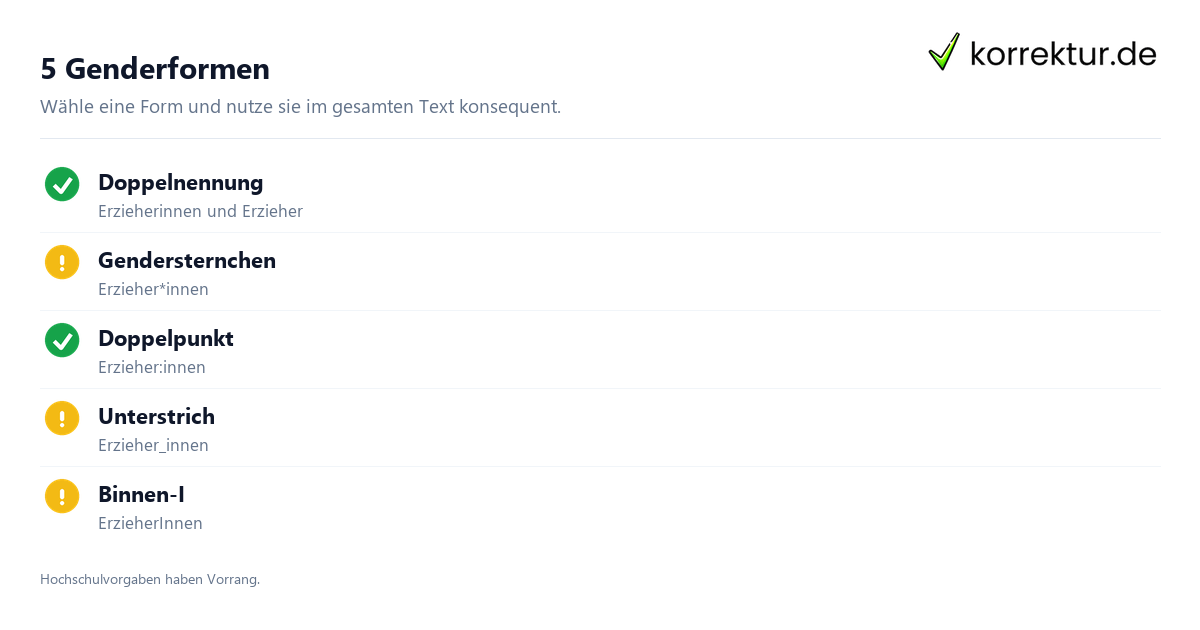
Task: Click the example text ErzieherInnen
Action: [150, 523]
